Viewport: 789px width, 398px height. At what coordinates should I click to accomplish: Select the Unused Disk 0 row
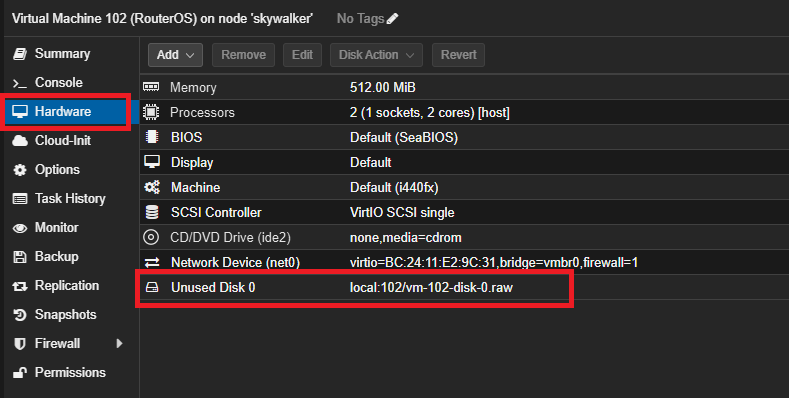pyautogui.click(x=464, y=287)
